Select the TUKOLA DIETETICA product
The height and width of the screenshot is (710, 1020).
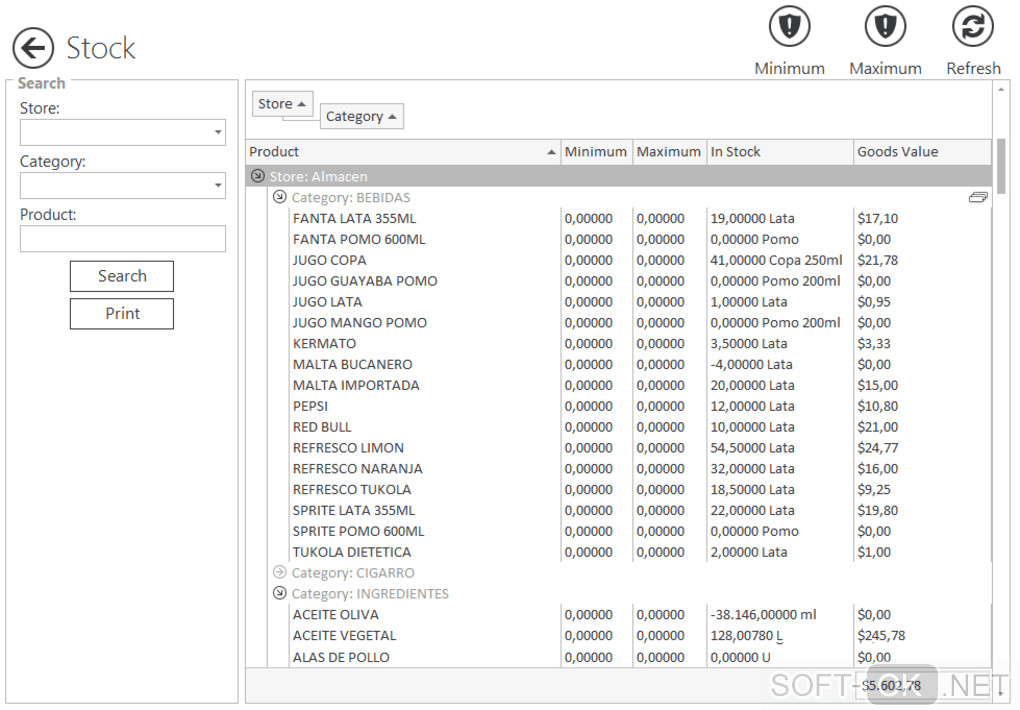[x=352, y=552]
